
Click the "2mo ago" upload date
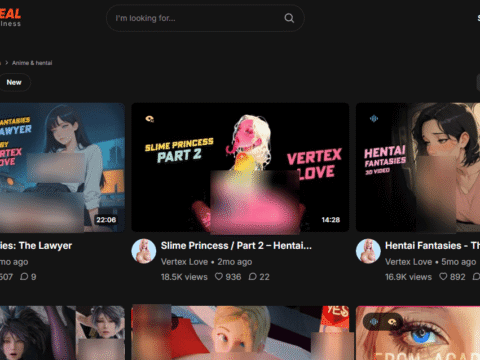[235, 262]
